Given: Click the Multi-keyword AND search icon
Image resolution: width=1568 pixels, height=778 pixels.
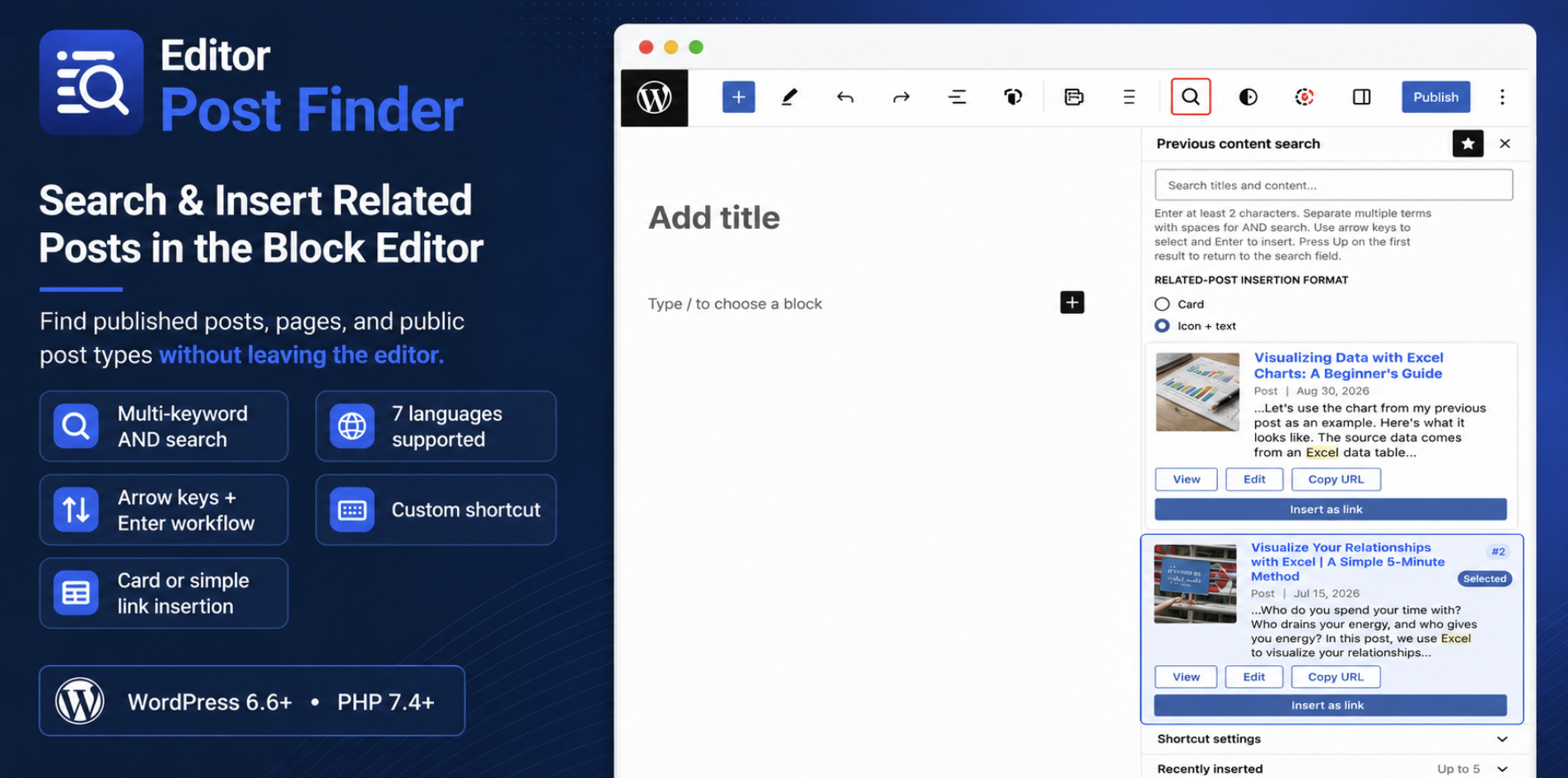Looking at the screenshot, I should point(76,426).
